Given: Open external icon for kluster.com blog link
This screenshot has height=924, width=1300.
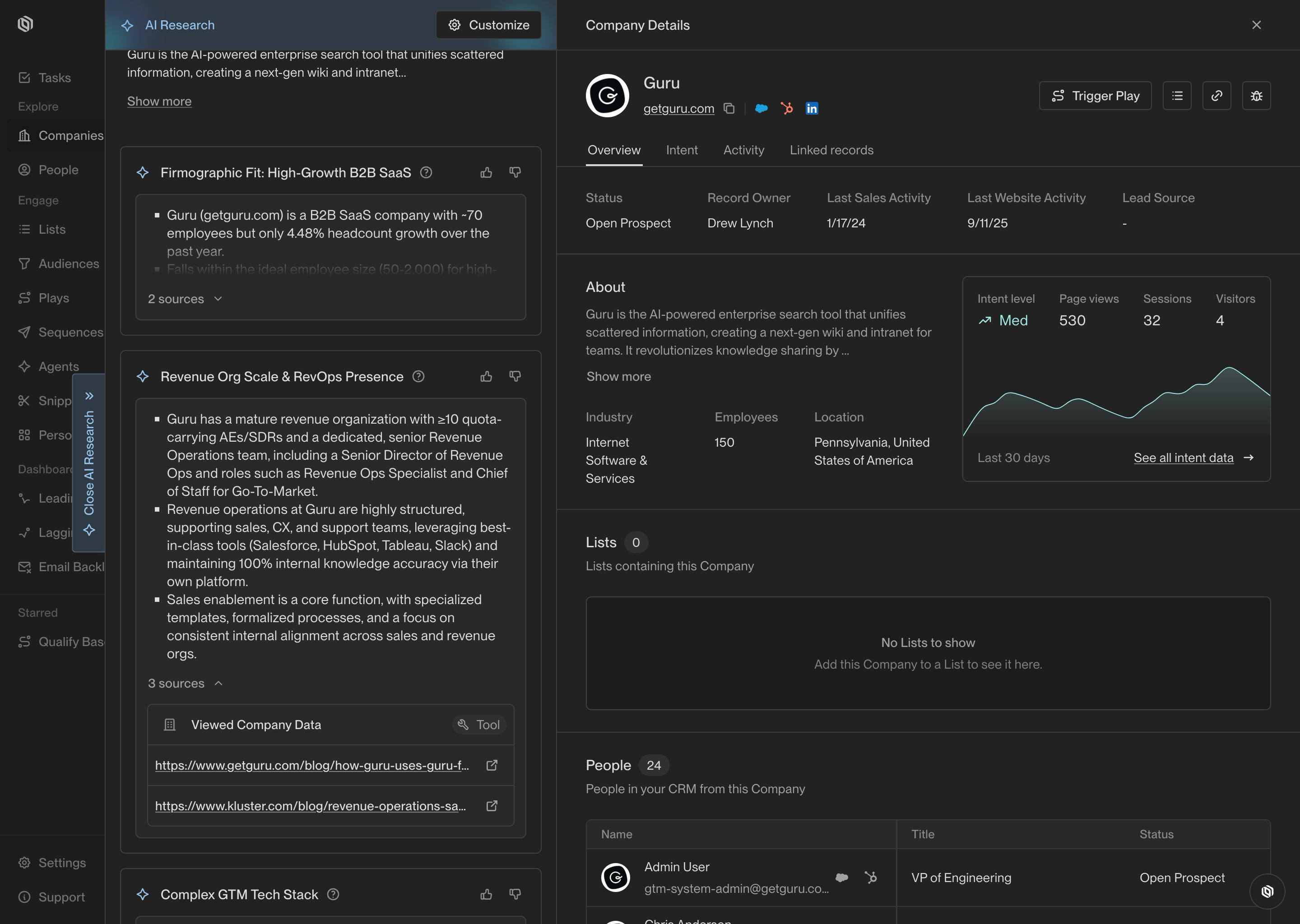Looking at the screenshot, I should 492,806.
